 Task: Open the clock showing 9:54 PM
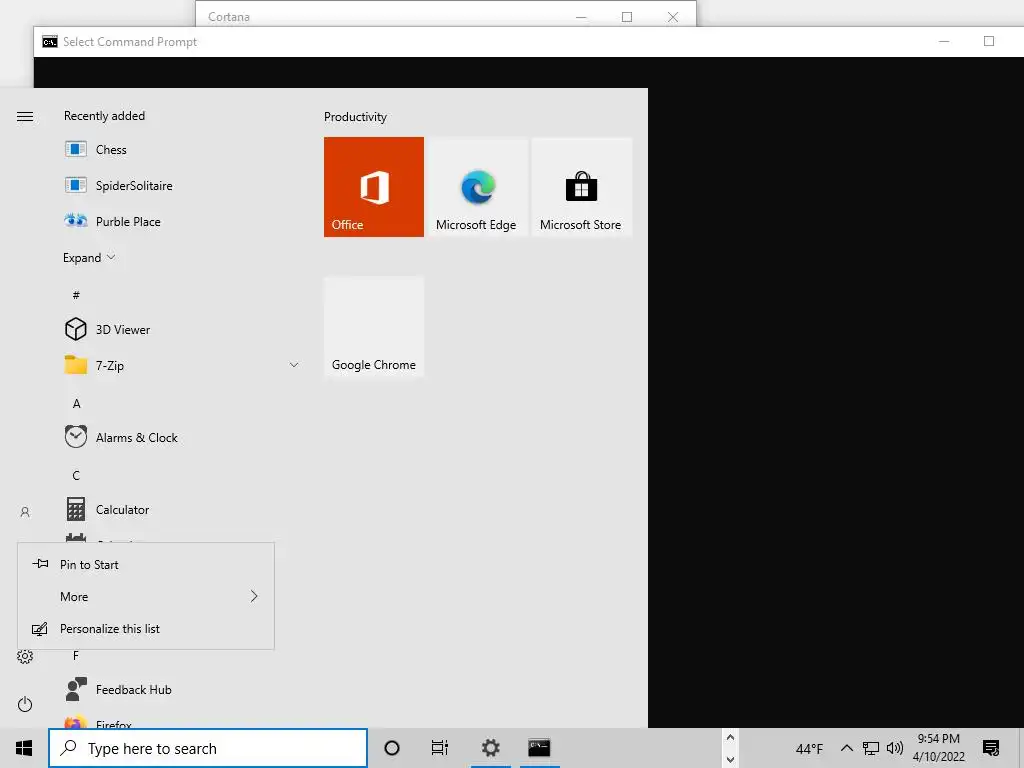click(938, 739)
